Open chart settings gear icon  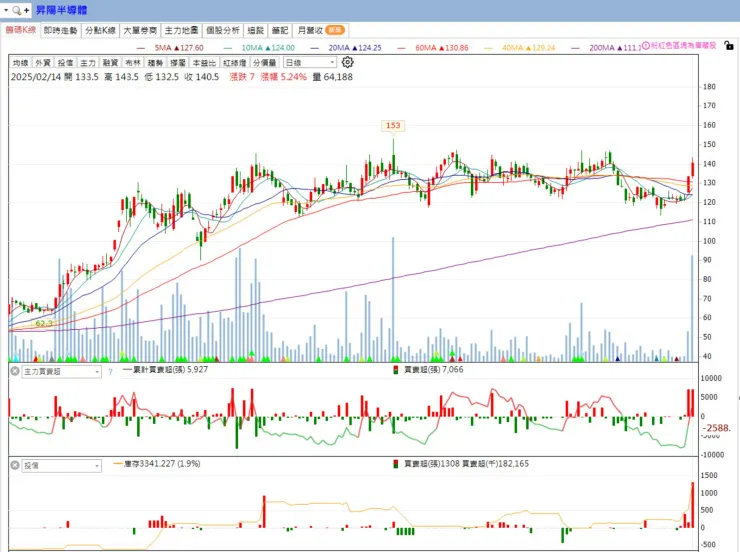[x=347, y=62]
